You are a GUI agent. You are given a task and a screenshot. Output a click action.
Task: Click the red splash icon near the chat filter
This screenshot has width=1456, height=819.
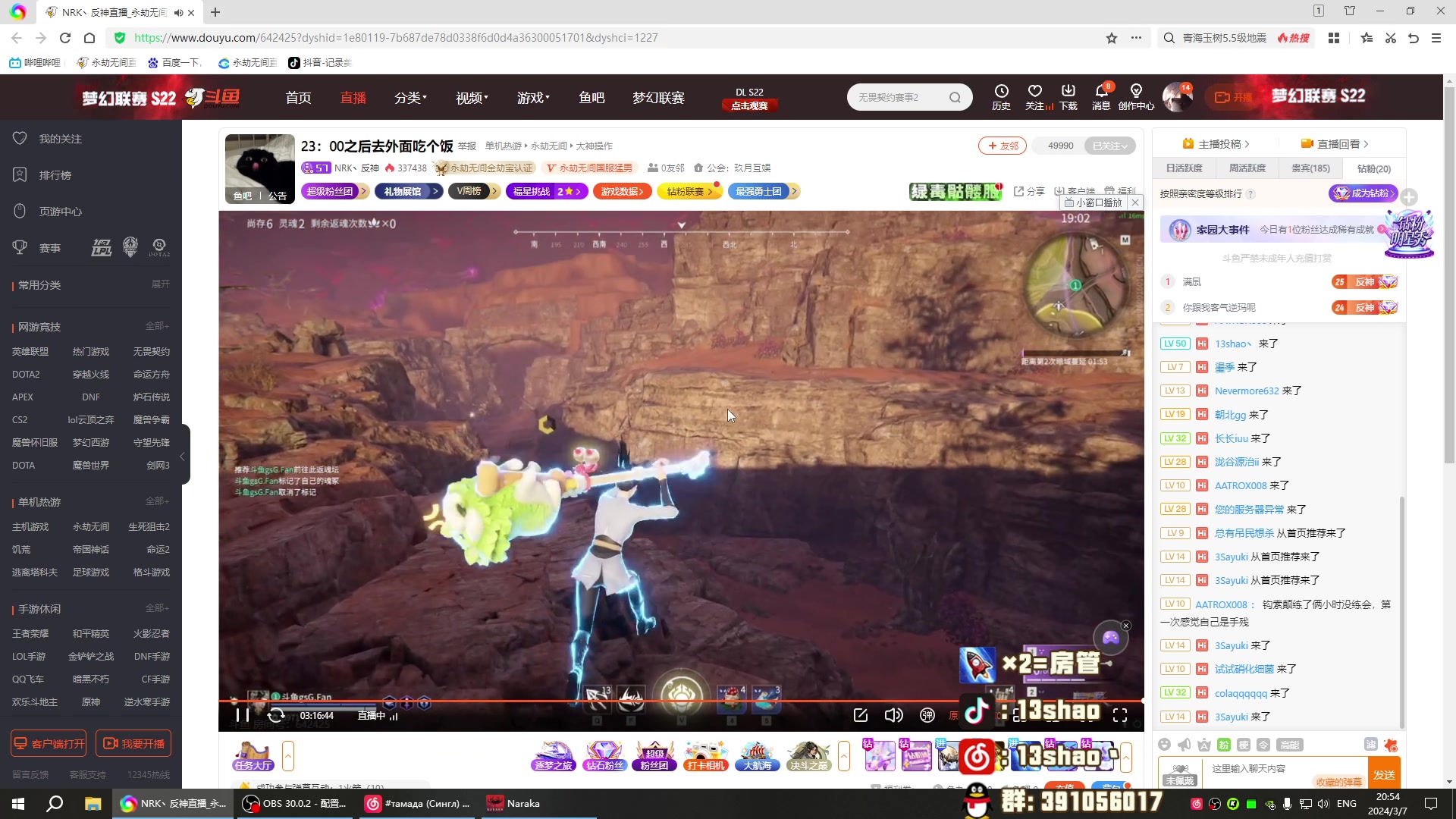pos(1390,745)
